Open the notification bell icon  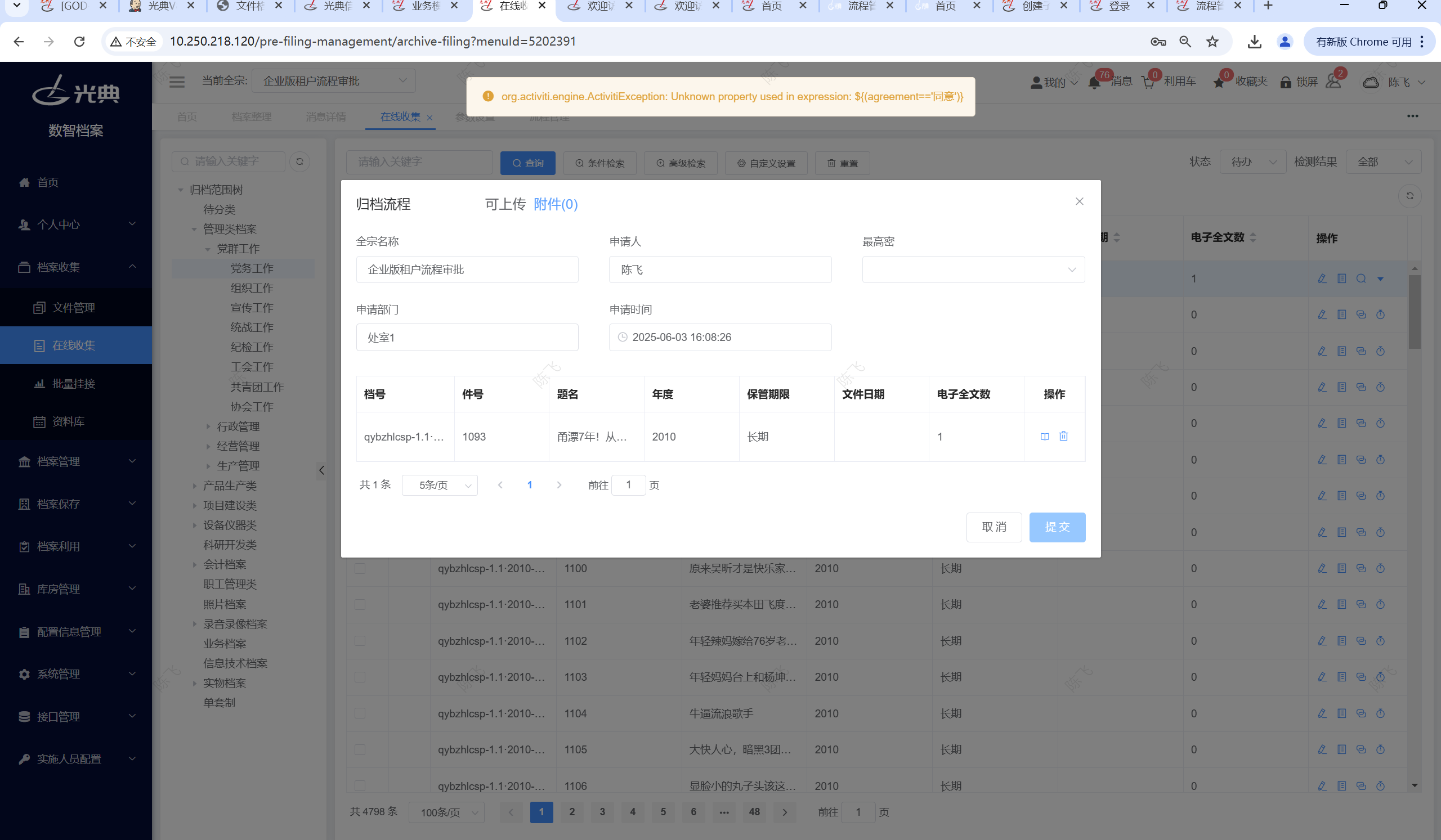[x=1094, y=82]
